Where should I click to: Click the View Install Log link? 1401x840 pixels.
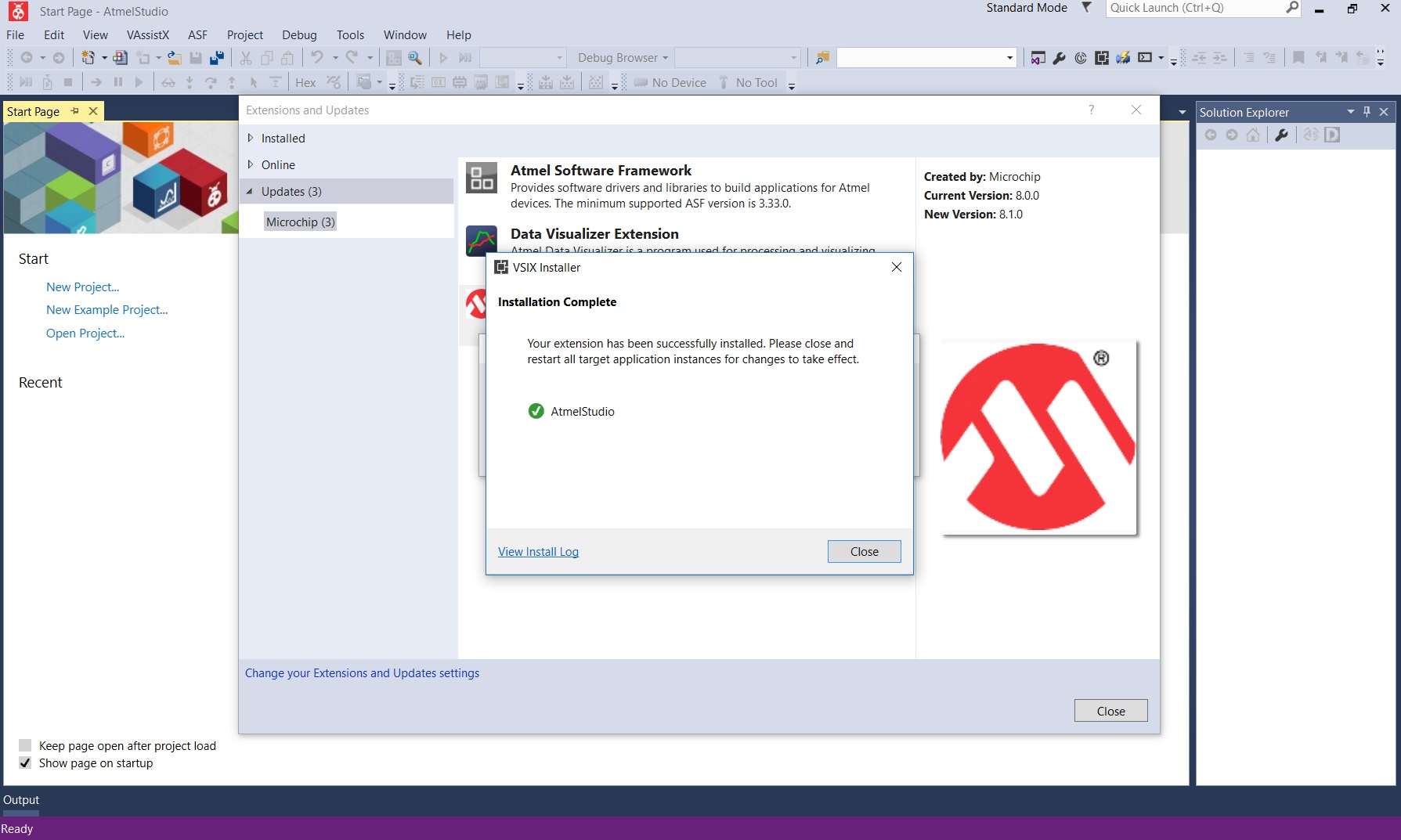click(538, 552)
